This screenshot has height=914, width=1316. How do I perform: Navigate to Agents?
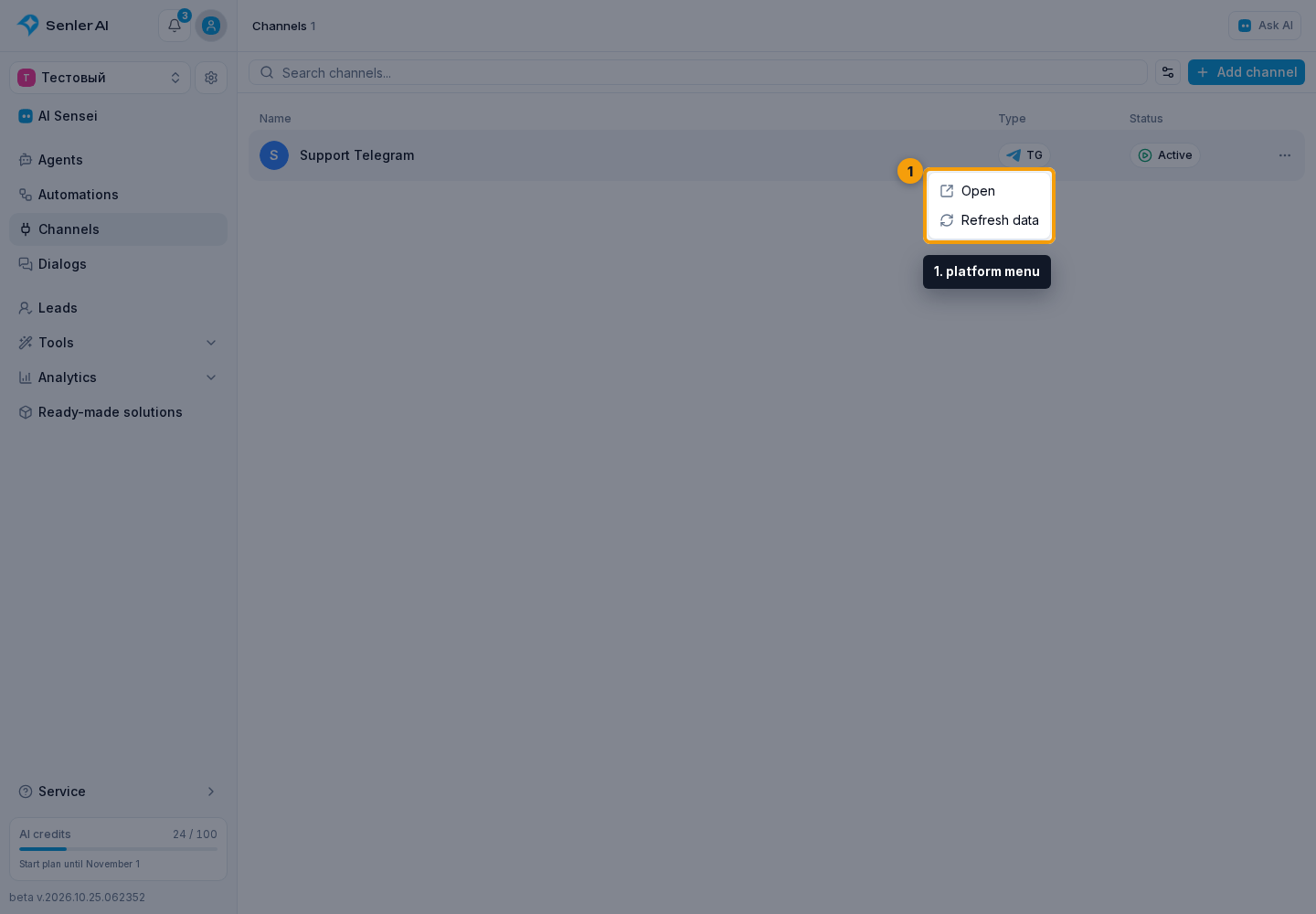119,160
